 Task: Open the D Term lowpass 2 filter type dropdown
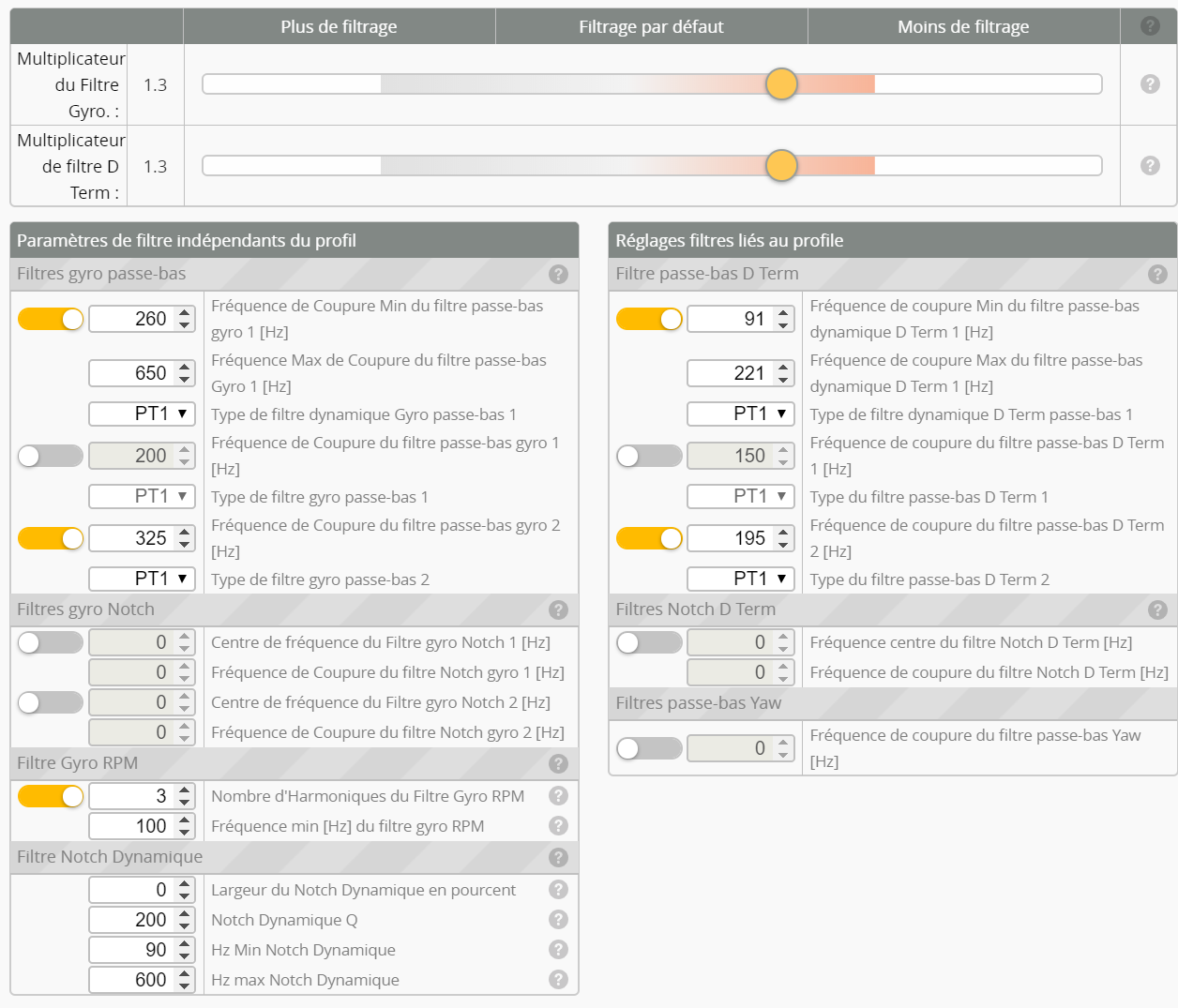740,579
